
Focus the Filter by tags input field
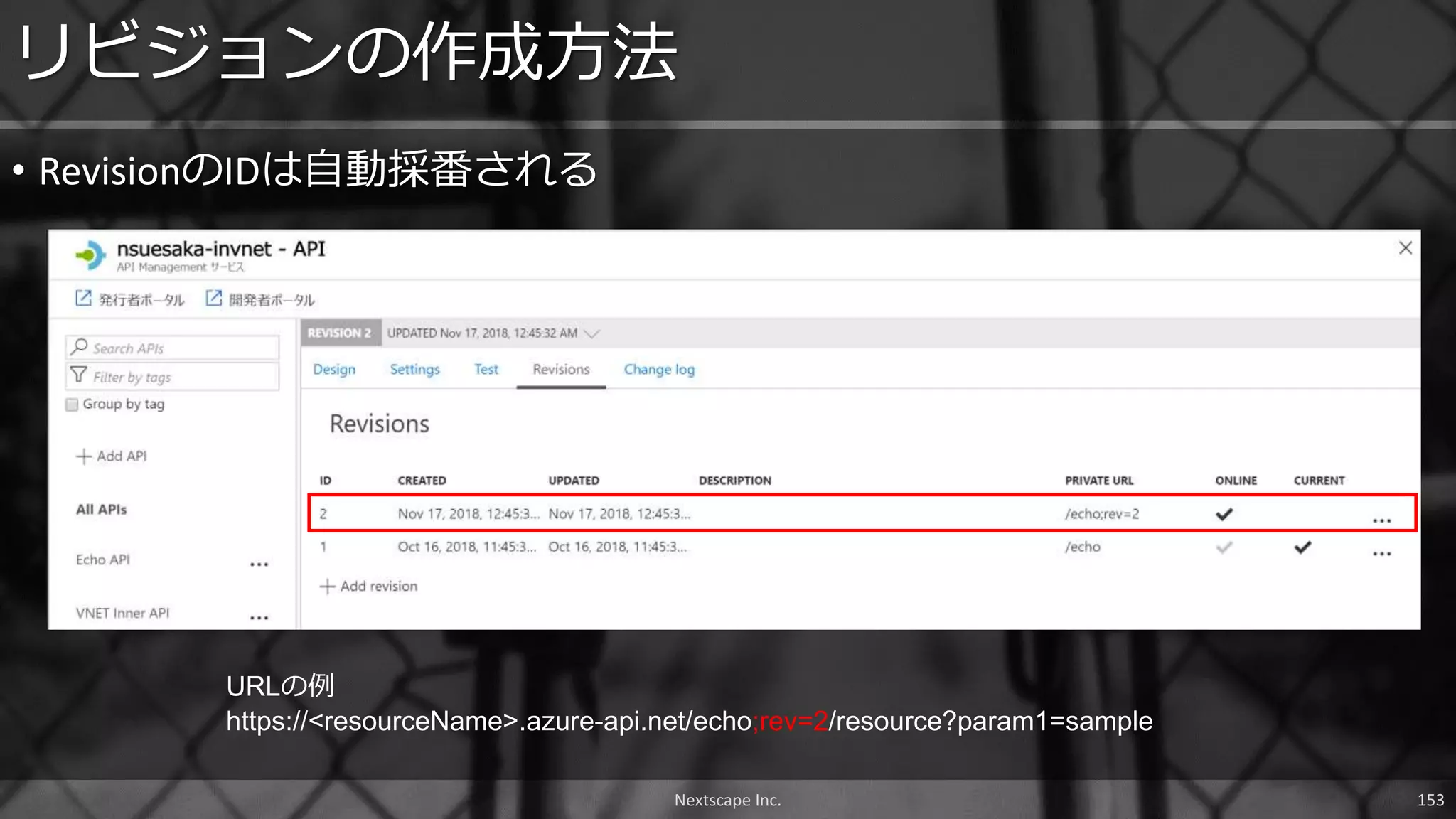click(172, 377)
